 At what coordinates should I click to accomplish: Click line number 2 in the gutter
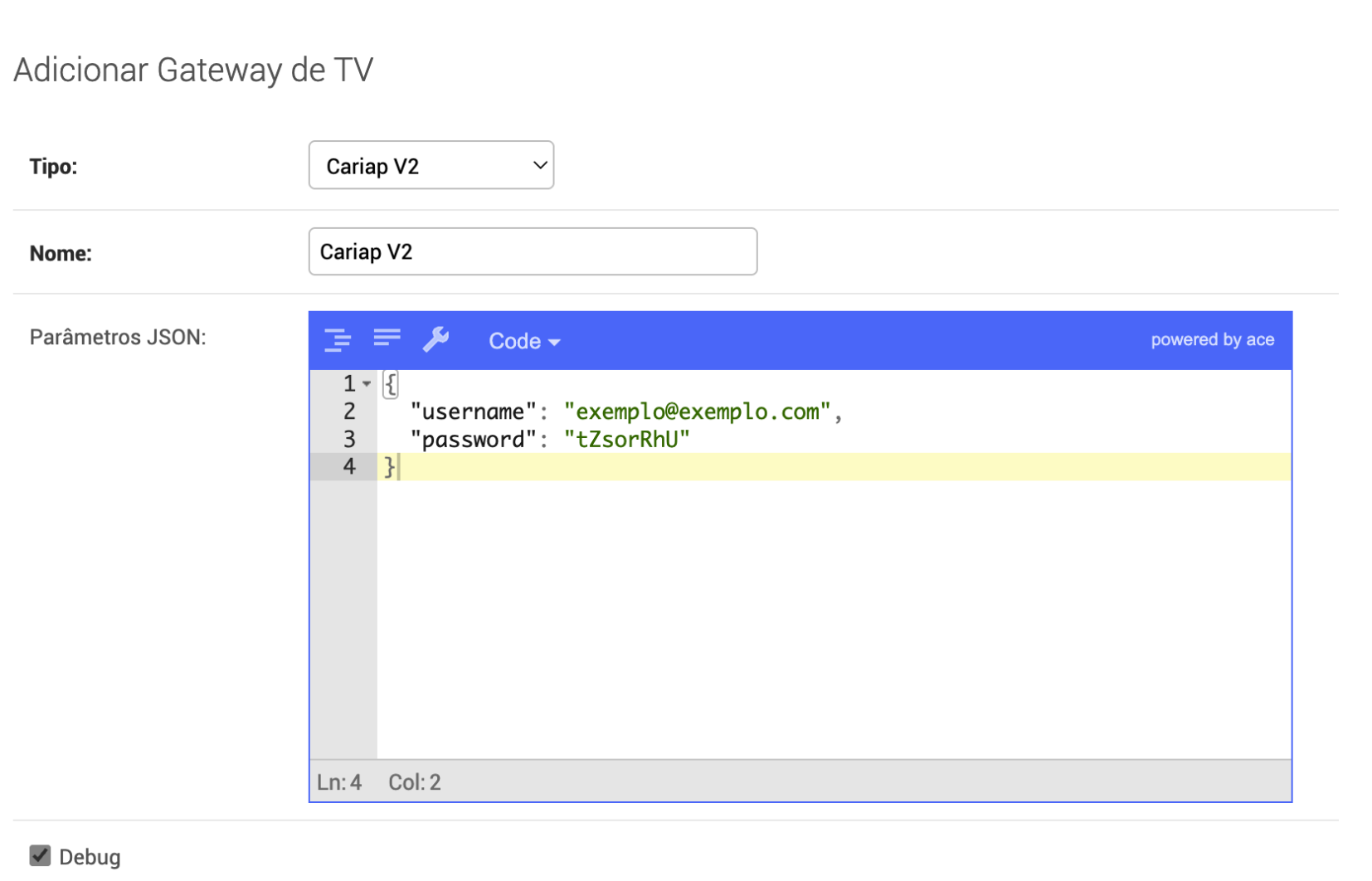point(349,411)
